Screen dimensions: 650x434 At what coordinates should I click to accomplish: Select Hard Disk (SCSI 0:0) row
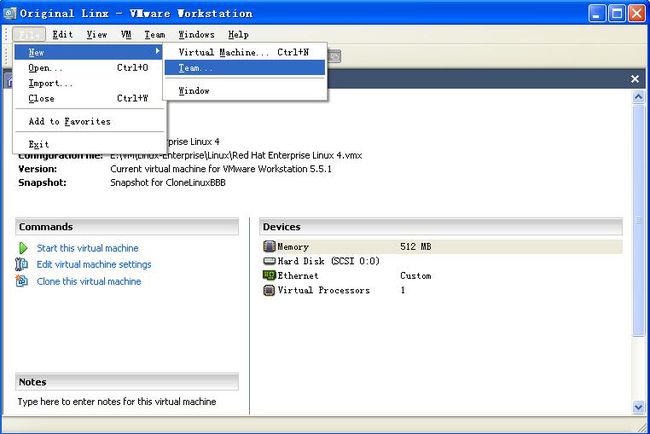pyautogui.click(x=441, y=261)
